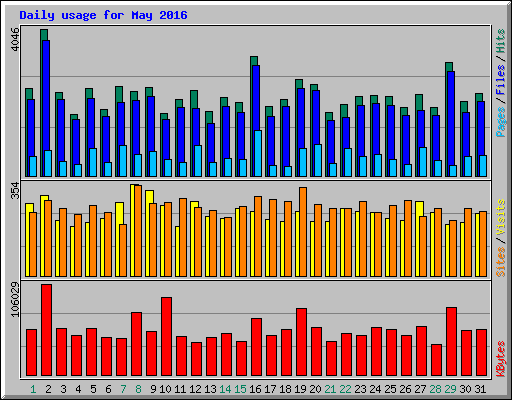The width and height of the screenshot is (512, 400).
Task: Click the Hits legend label
Action: pyautogui.click(x=501, y=41)
